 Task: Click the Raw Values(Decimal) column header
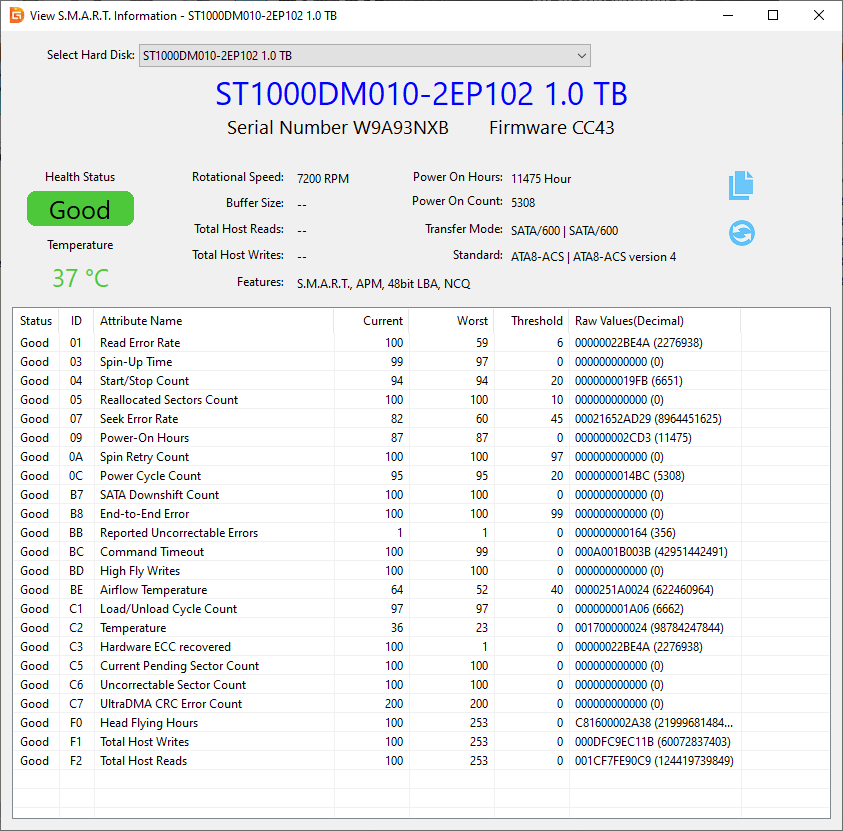tap(655, 321)
